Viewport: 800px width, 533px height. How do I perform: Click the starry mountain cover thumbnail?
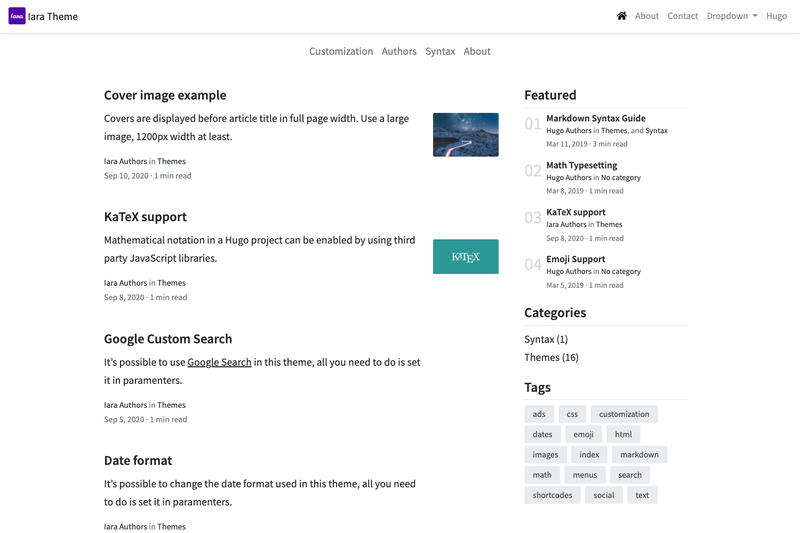(x=466, y=135)
